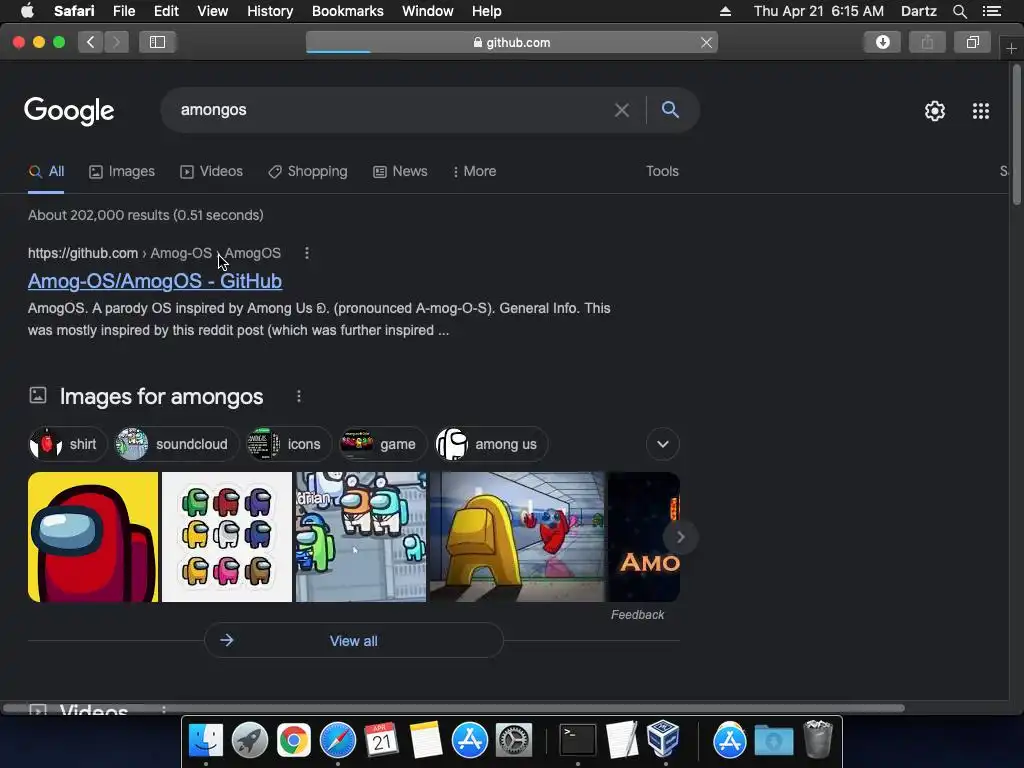Click the Safari compass icon in Dock
This screenshot has width=1024, height=768.
(x=338, y=741)
